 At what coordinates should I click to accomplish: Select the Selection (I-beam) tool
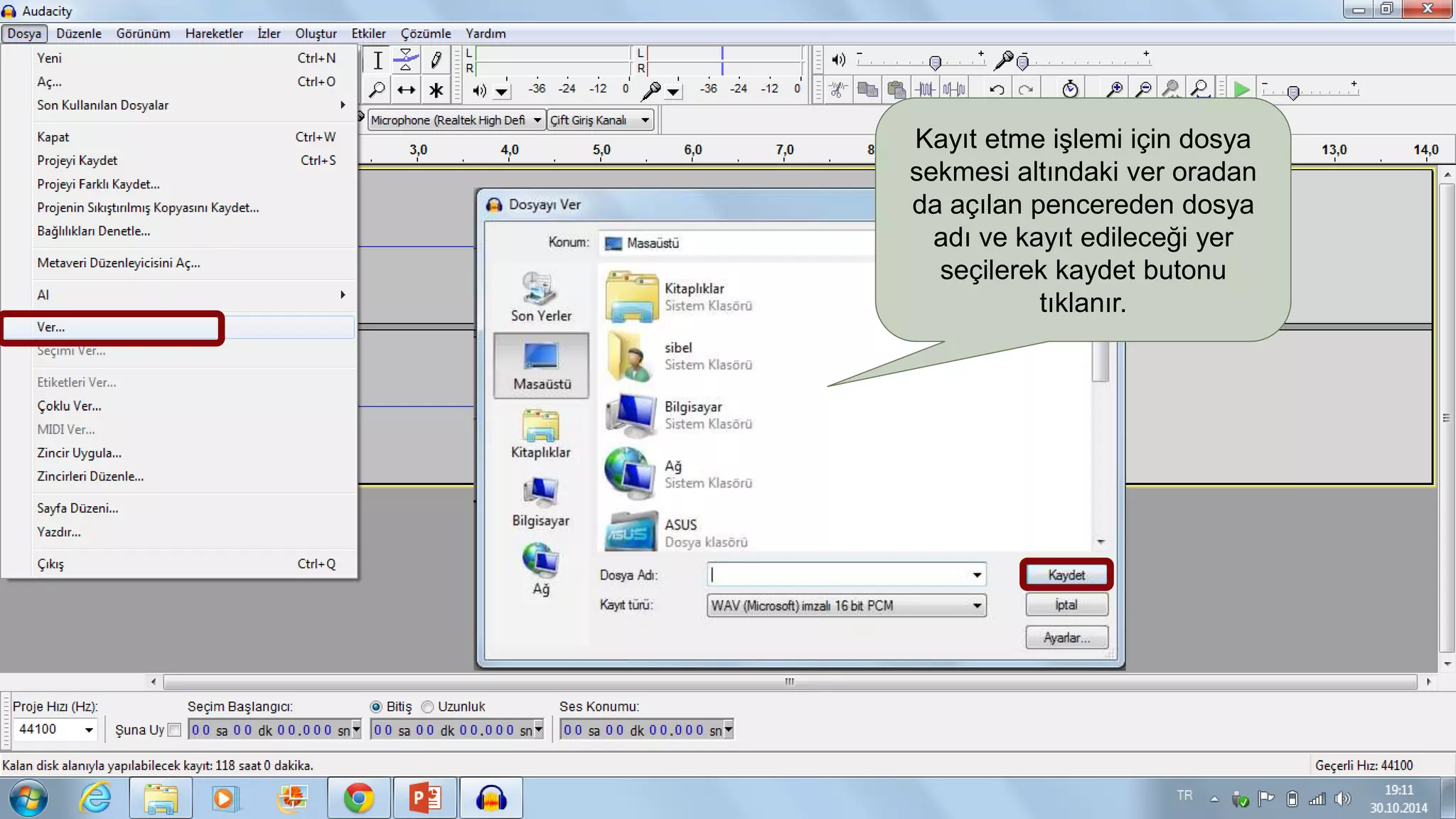[x=378, y=60]
